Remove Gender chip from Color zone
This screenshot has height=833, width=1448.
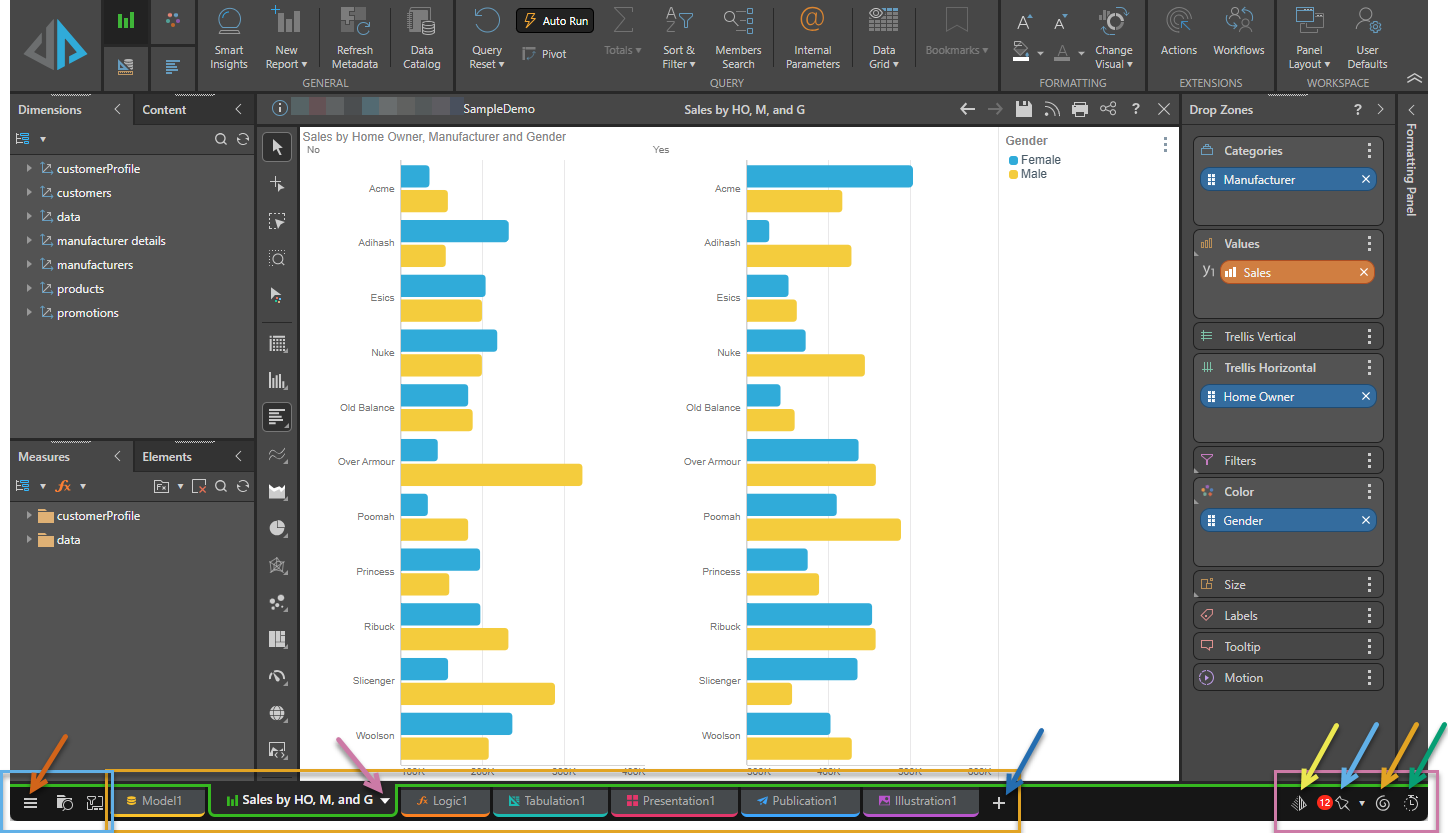click(x=1366, y=521)
